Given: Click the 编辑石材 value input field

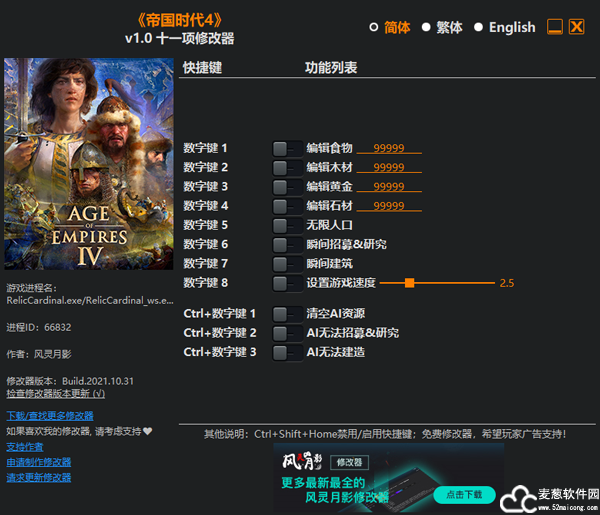Looking at the screenshot, I should (389, 206).
